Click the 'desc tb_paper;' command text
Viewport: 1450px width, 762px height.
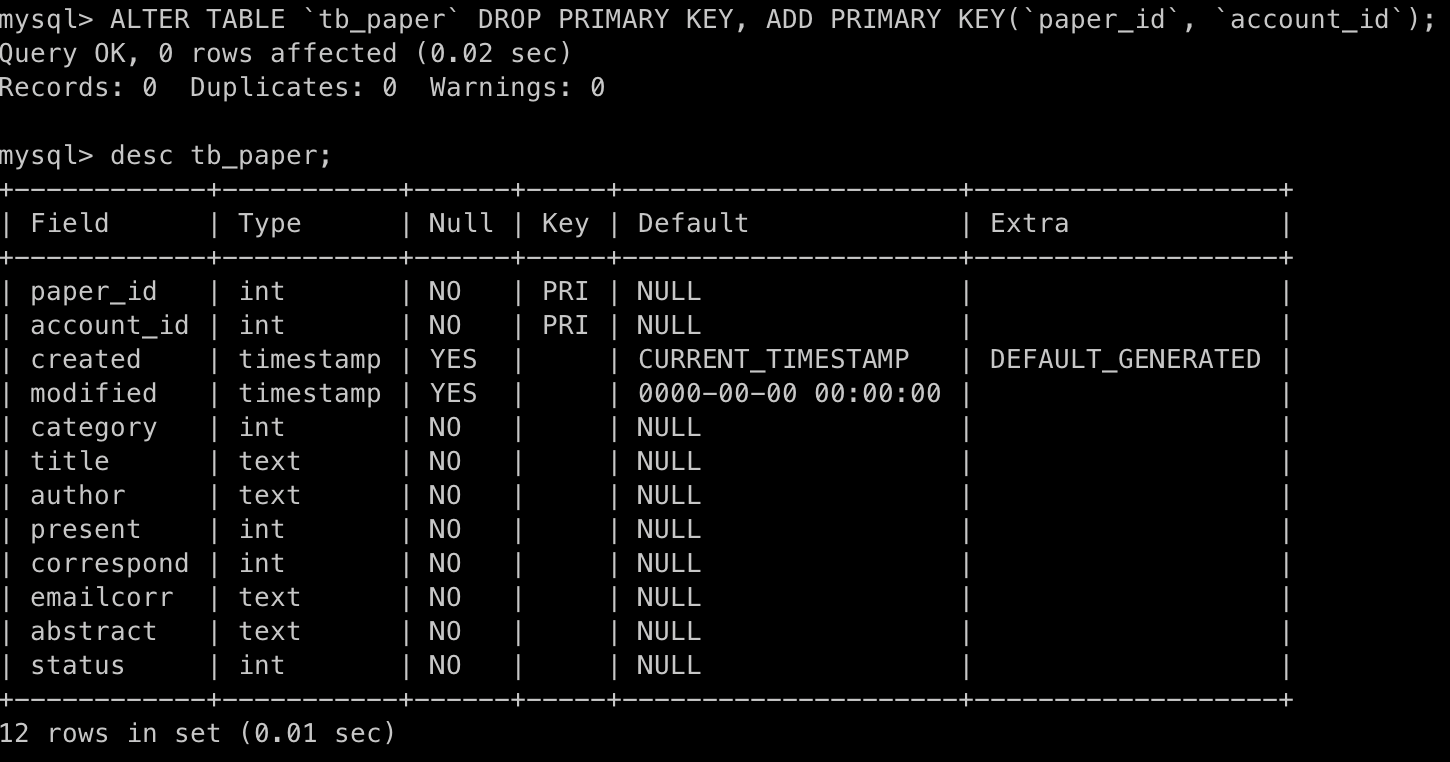click(221, 155)
